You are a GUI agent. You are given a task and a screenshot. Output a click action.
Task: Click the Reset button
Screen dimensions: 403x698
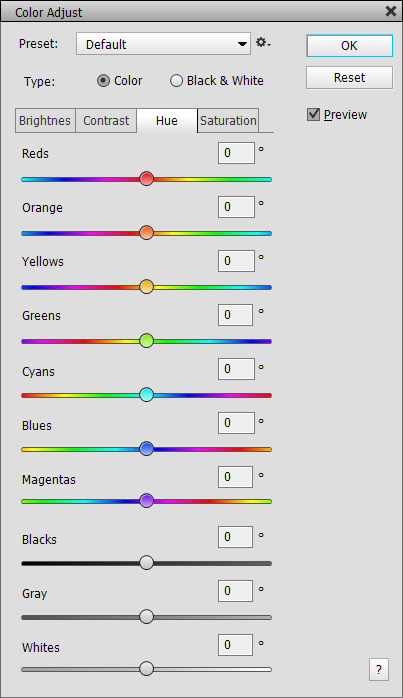[x=350, y=77]
